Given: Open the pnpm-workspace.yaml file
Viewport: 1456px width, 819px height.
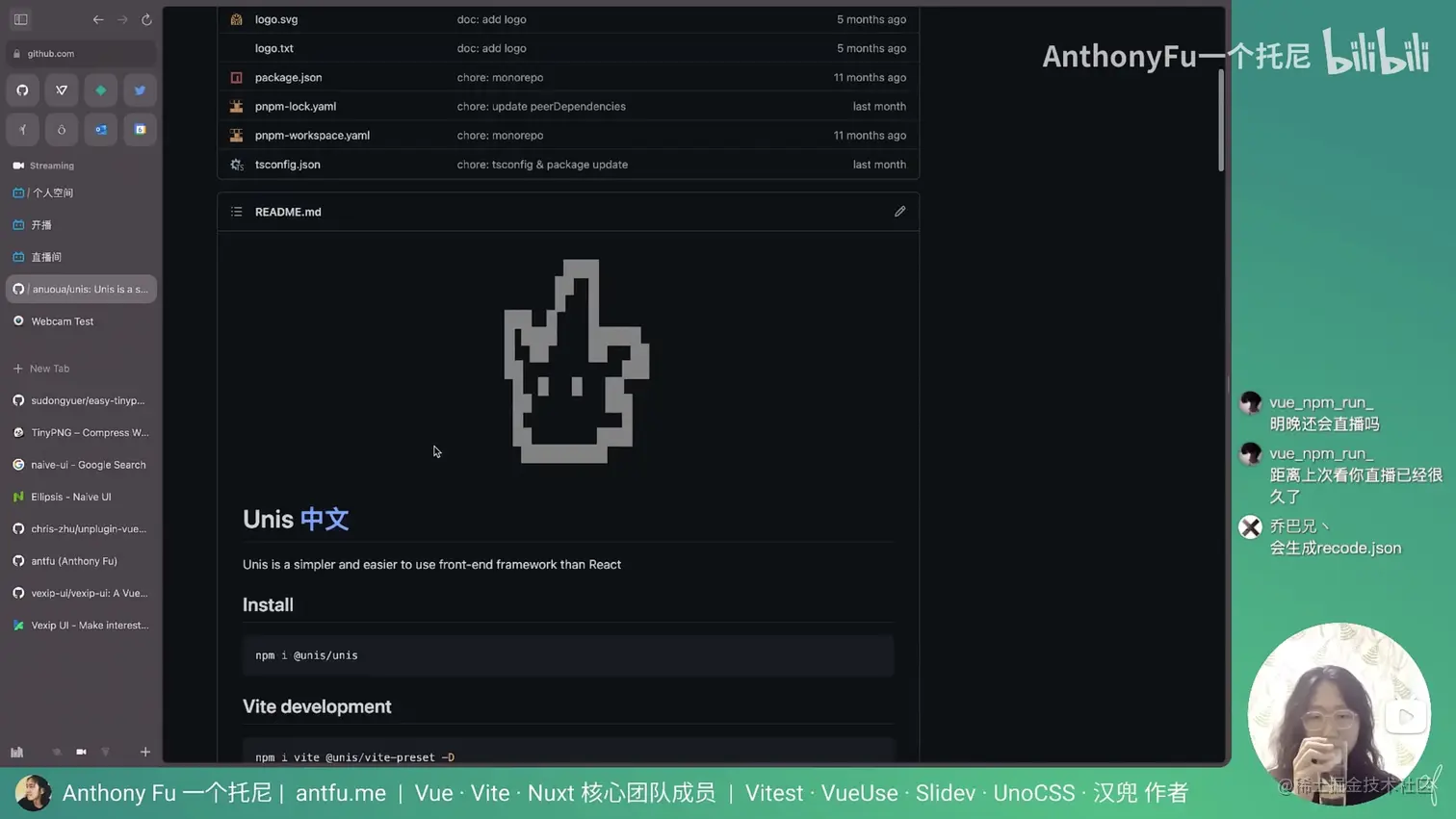Looking at the screenshot, I should tap(312, 136).
